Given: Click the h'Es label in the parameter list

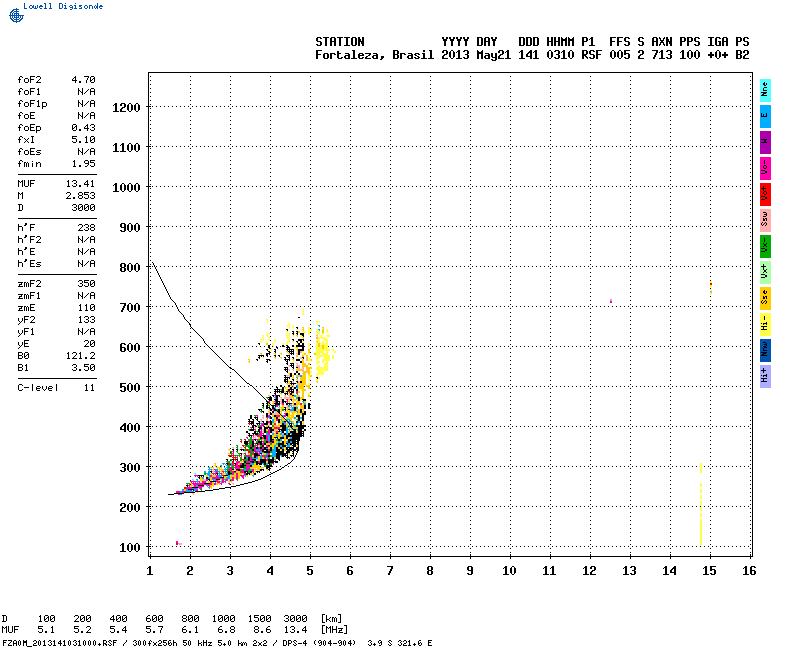Looking at the screenshot, I should pyautogui.click(x=29, y=264).
